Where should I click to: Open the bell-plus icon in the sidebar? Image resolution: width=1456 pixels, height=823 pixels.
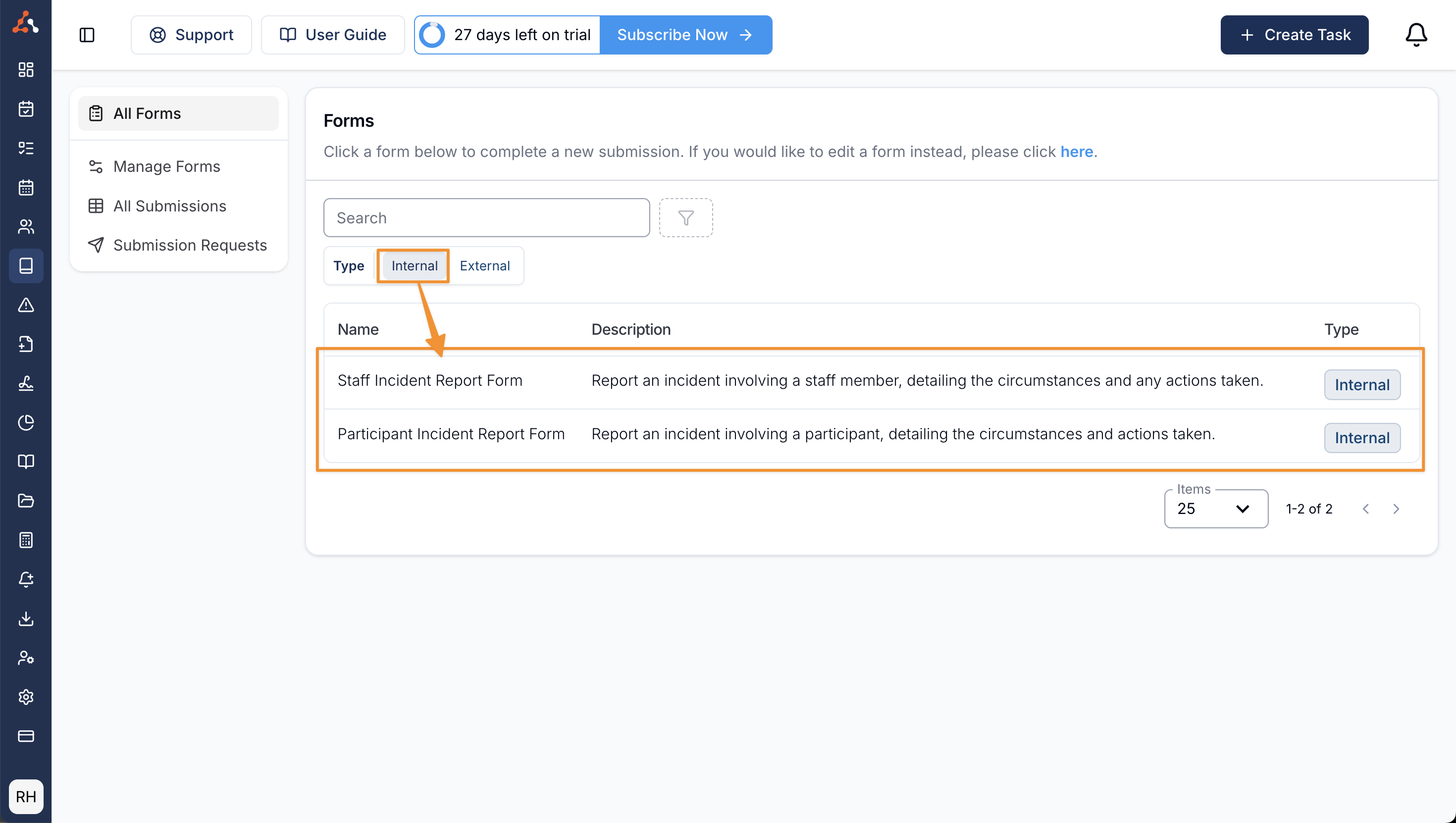click(26, 580)
